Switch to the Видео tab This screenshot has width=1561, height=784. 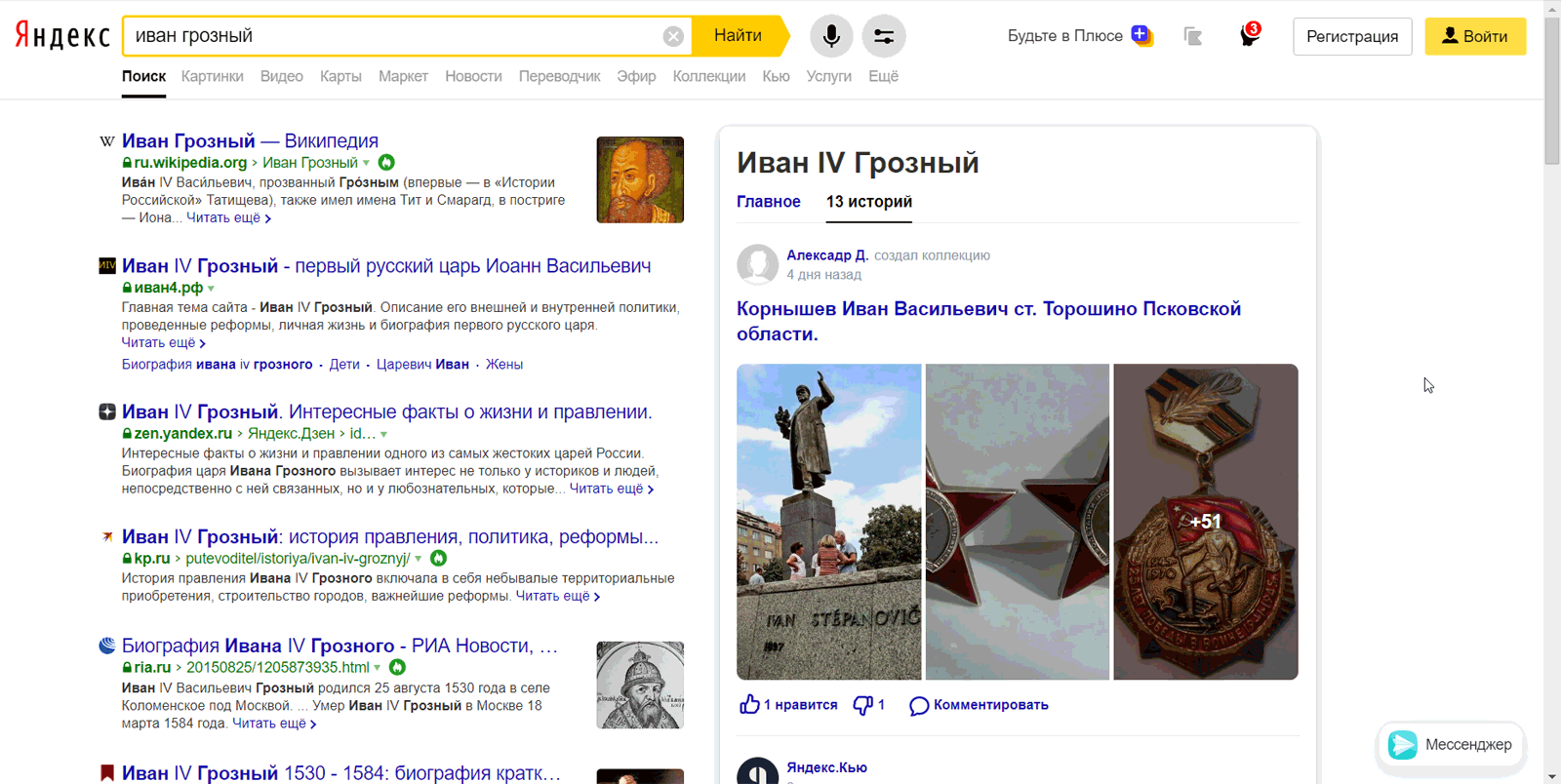click(282, 76)
